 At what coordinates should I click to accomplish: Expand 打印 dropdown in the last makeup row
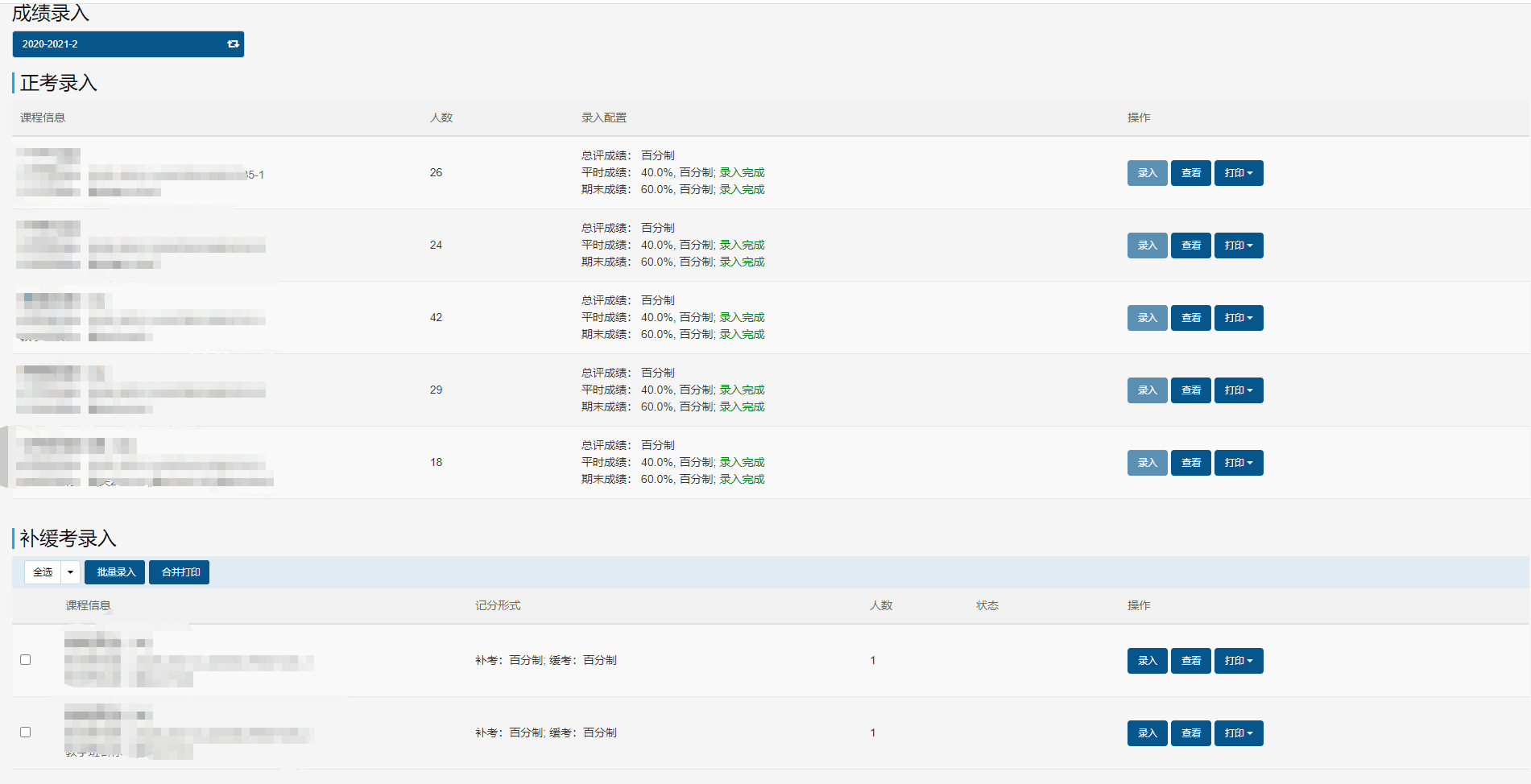pos(1238,733)
